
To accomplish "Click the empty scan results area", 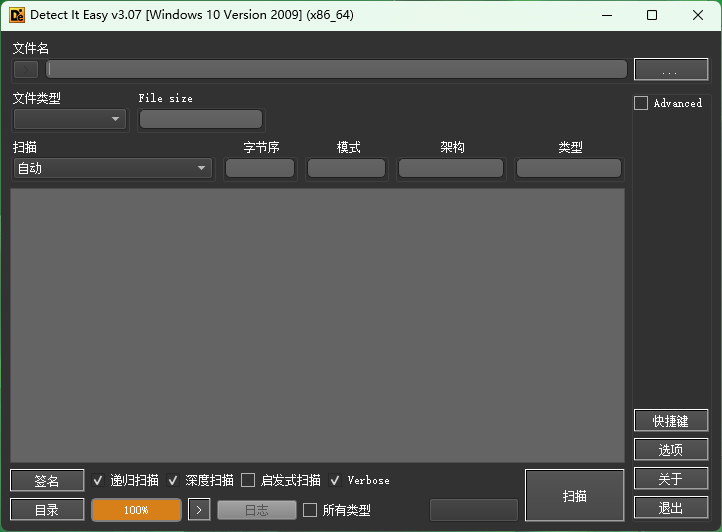I will 317,325.
